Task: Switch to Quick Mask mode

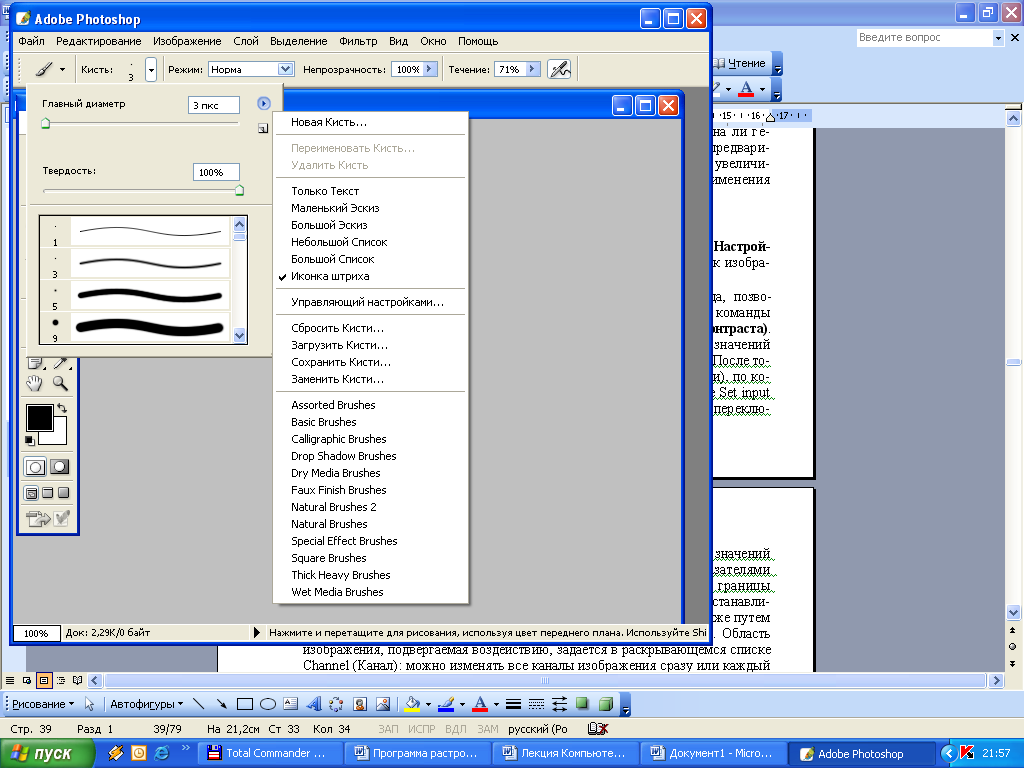Action: tap(59, 467)
